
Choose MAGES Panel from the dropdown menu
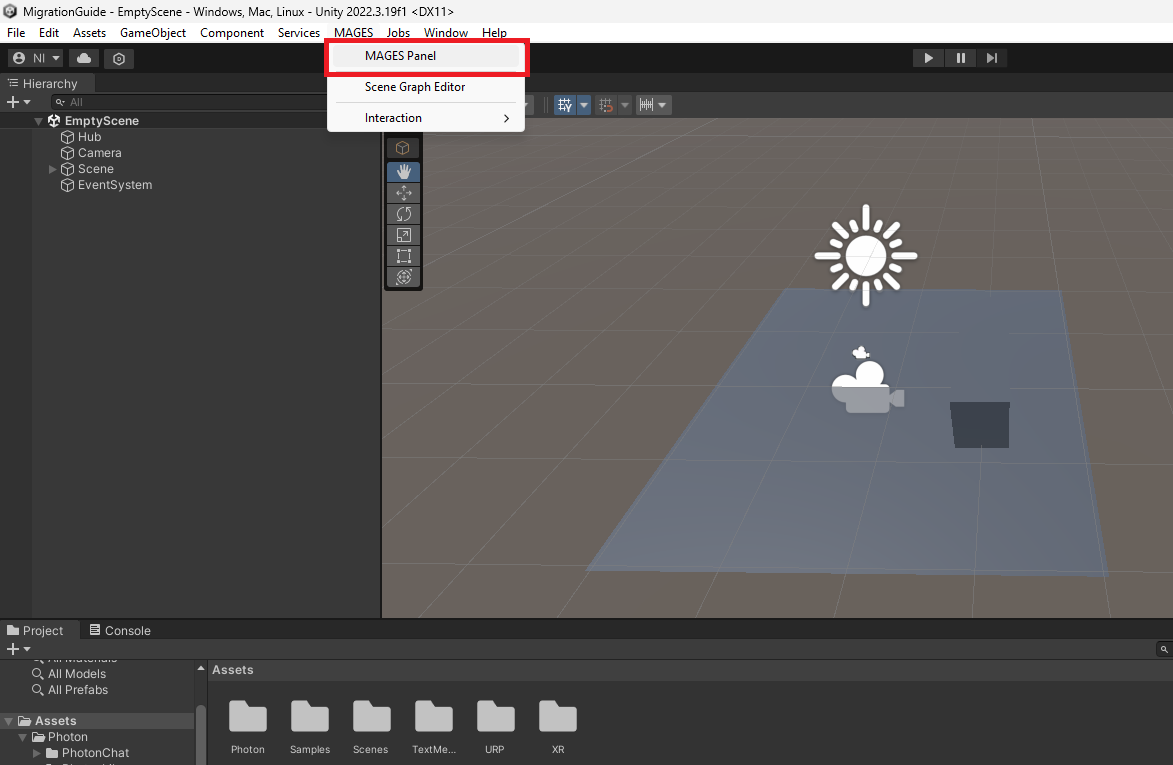[x=426, y=56]
